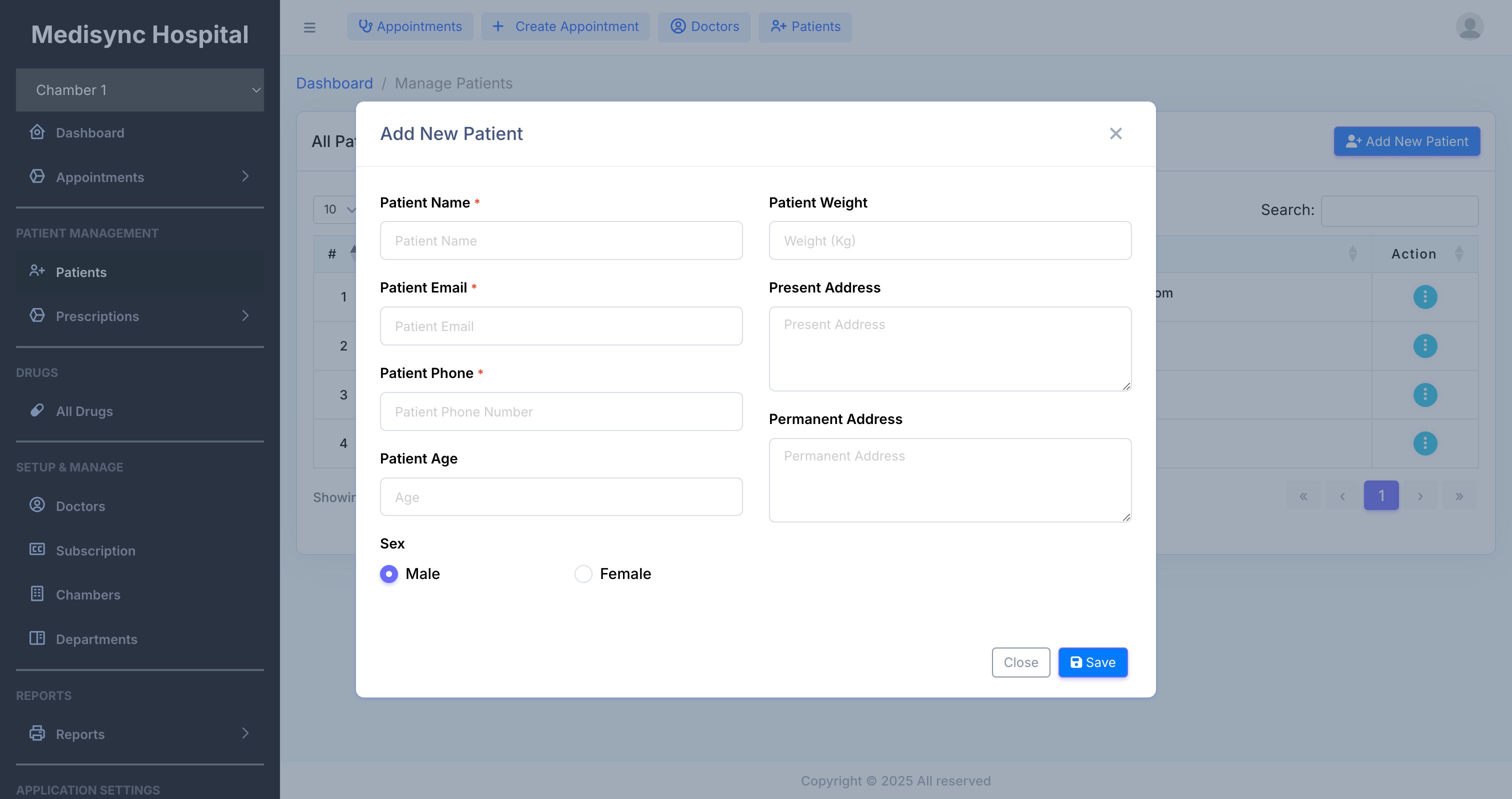The width and height of the screenshot is (1512, 799).
Task: Expand the Prescriptions sidebar submenu
Action: [x=245, y=316]
